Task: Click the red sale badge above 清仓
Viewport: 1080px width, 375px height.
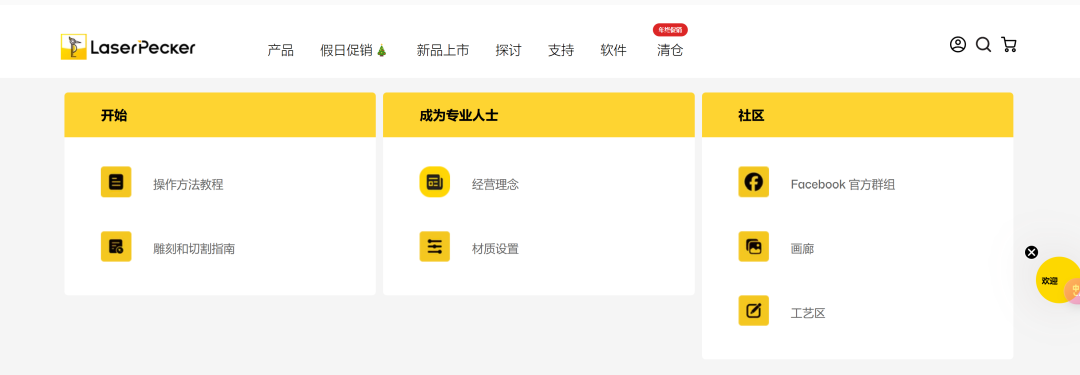Action: click(x=670, y=30)
